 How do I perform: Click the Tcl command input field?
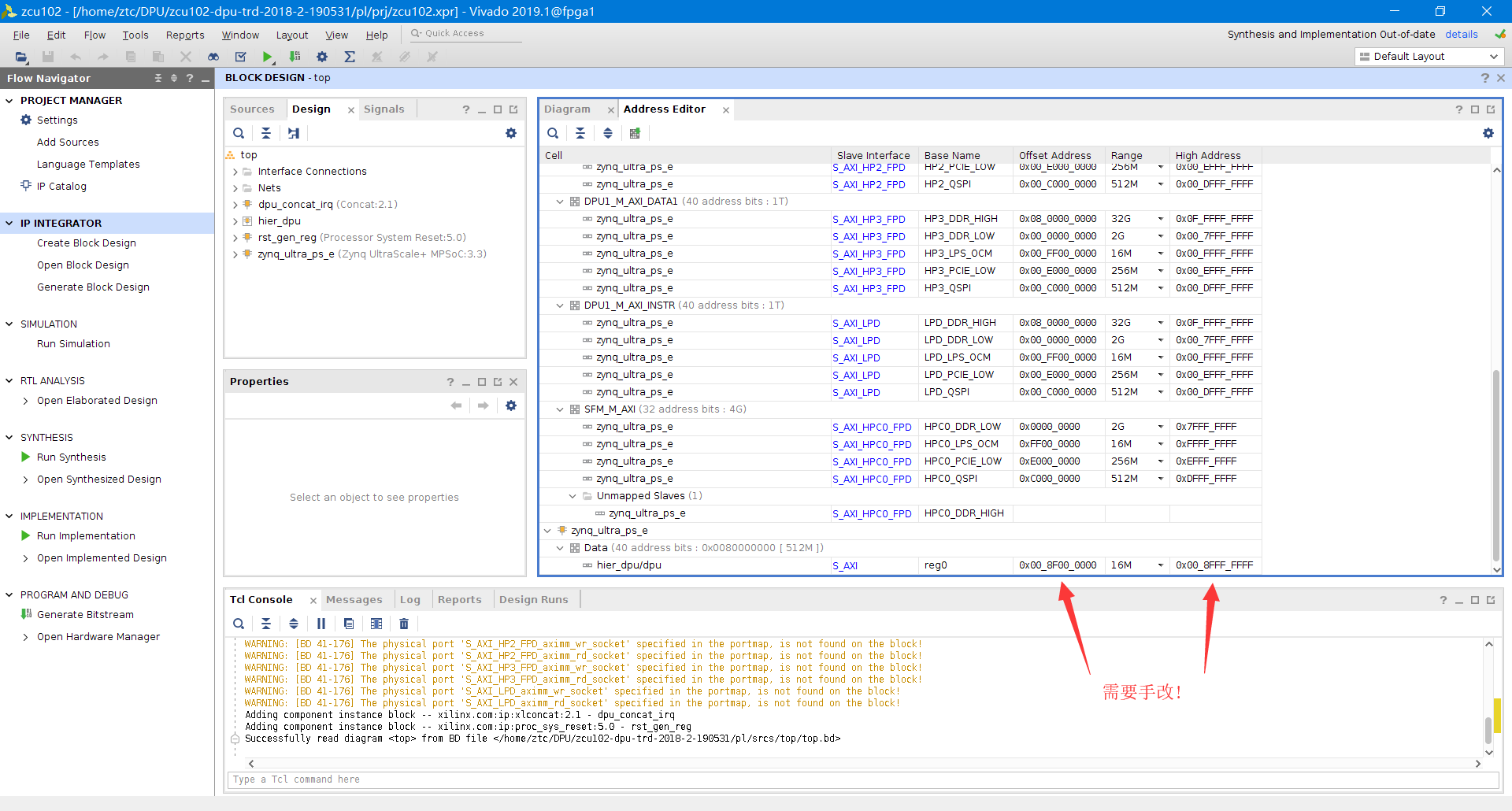[x=862, y=780]
